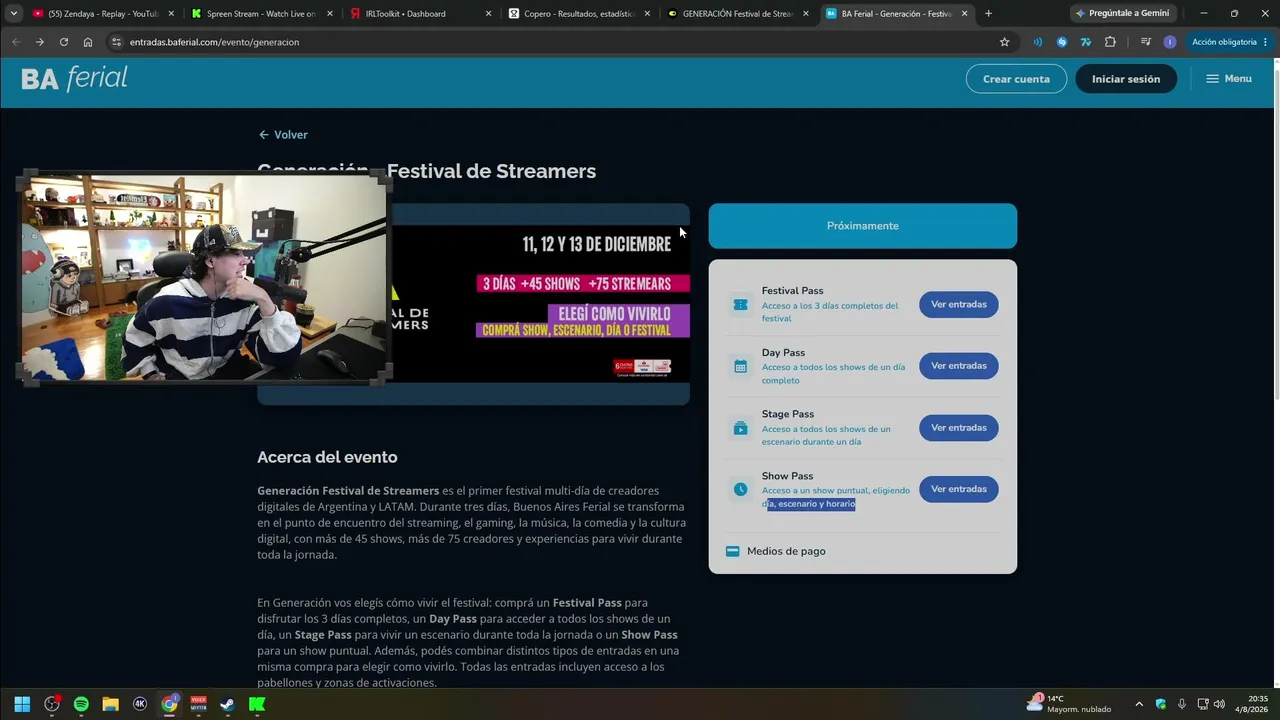Click the Festival Pass title text
This screenshot has height=720, width=1280.
pos(792,291)
